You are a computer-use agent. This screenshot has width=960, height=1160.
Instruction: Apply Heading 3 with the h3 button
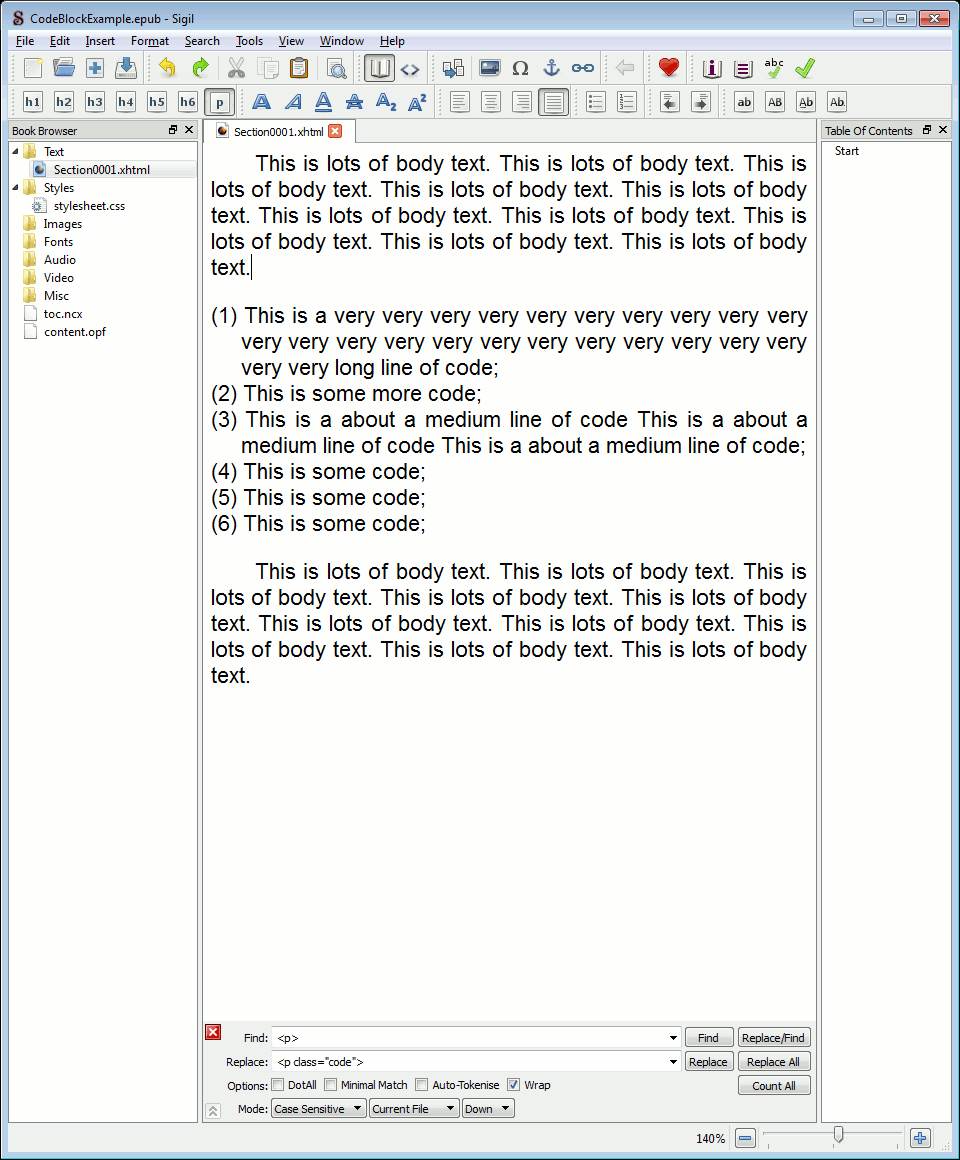pos(95,102)
